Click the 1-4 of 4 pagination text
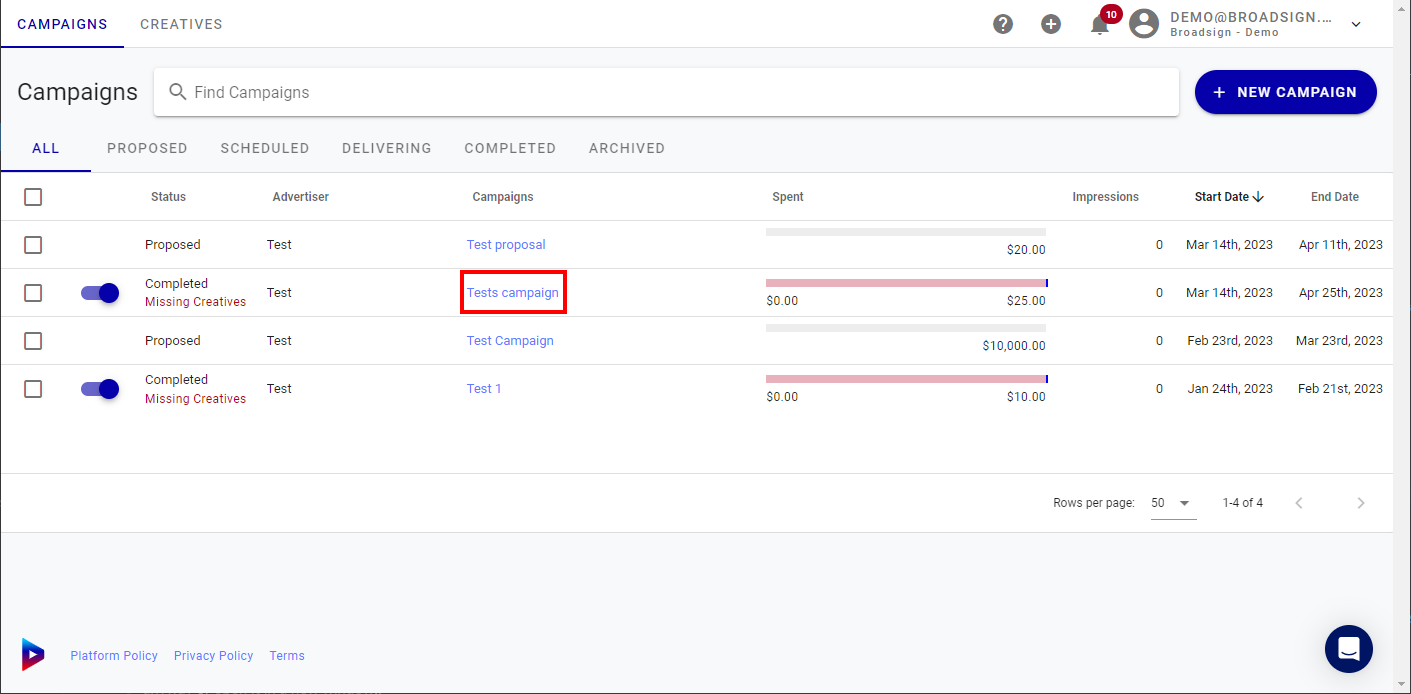 coord(1243,503)
